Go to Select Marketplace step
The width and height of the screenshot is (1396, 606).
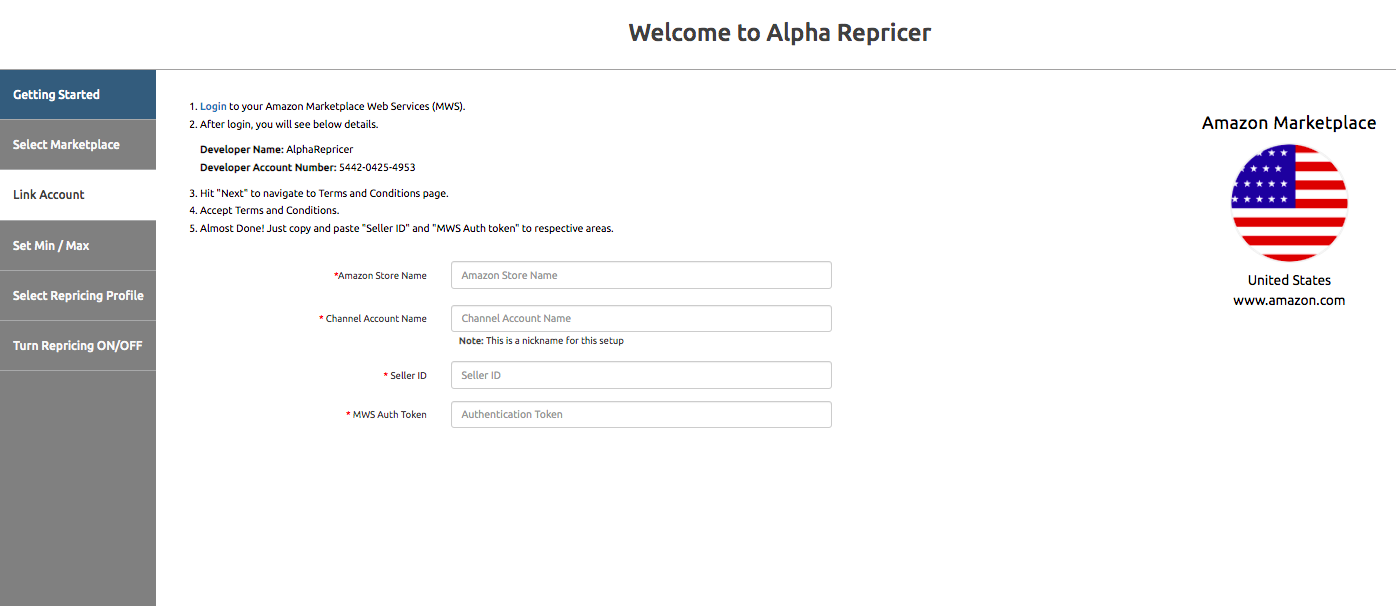click(x=78, y=145)
